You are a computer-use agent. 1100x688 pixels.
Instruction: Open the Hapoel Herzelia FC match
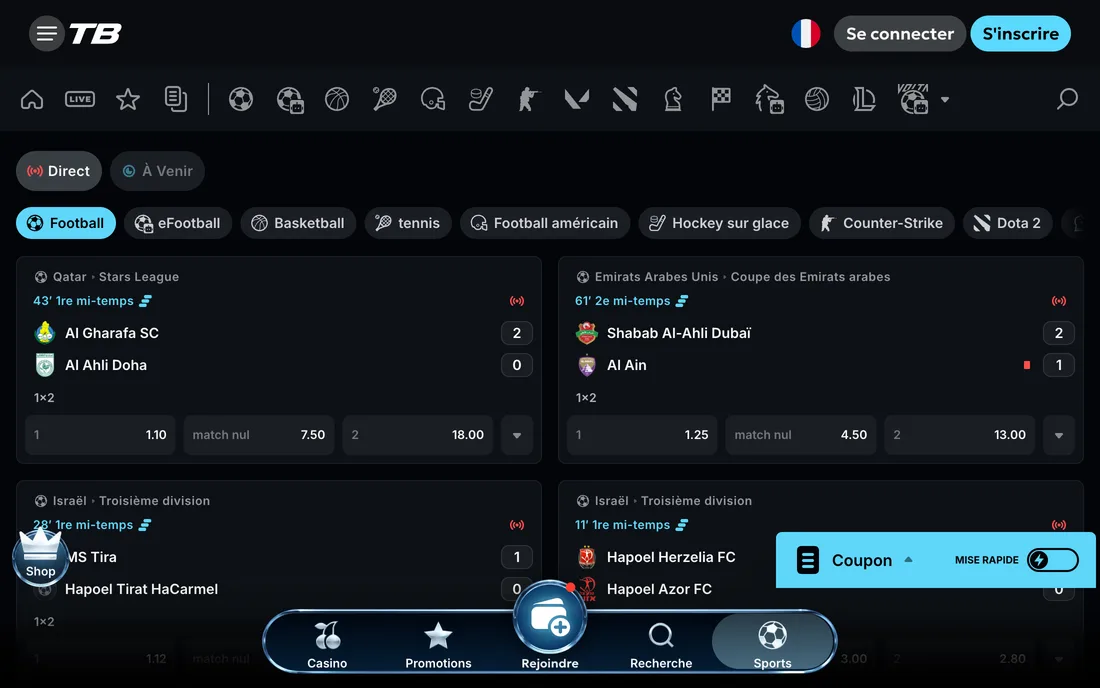coord(671,557)
